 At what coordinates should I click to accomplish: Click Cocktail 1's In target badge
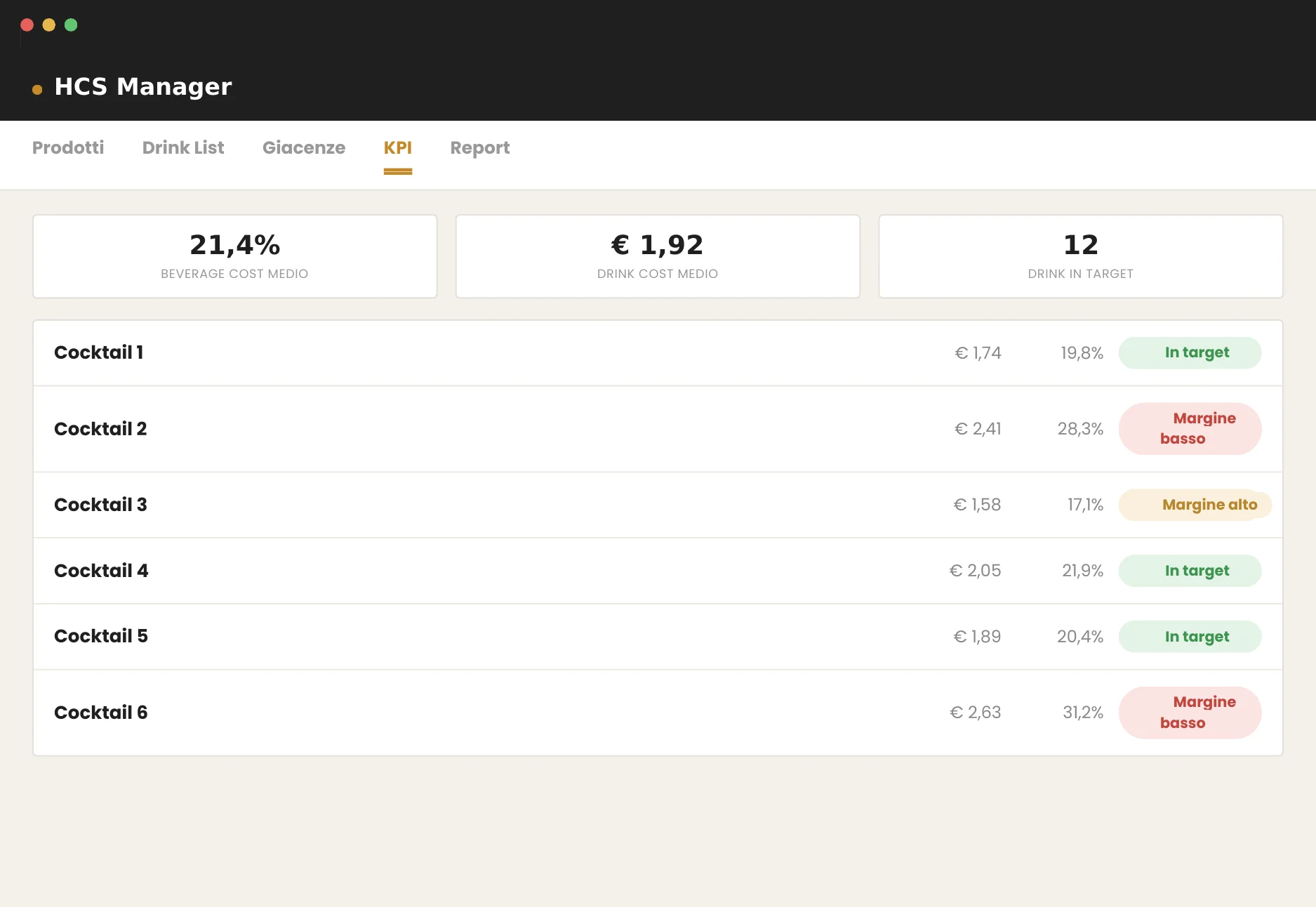1190,352
